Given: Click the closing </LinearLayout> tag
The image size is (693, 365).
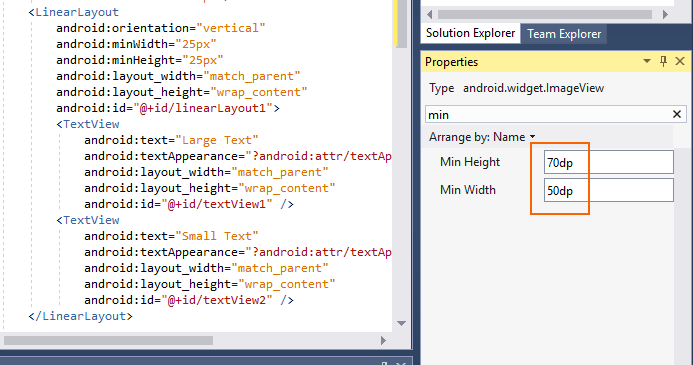Looking at the screenshot, I should coord(80,316).
